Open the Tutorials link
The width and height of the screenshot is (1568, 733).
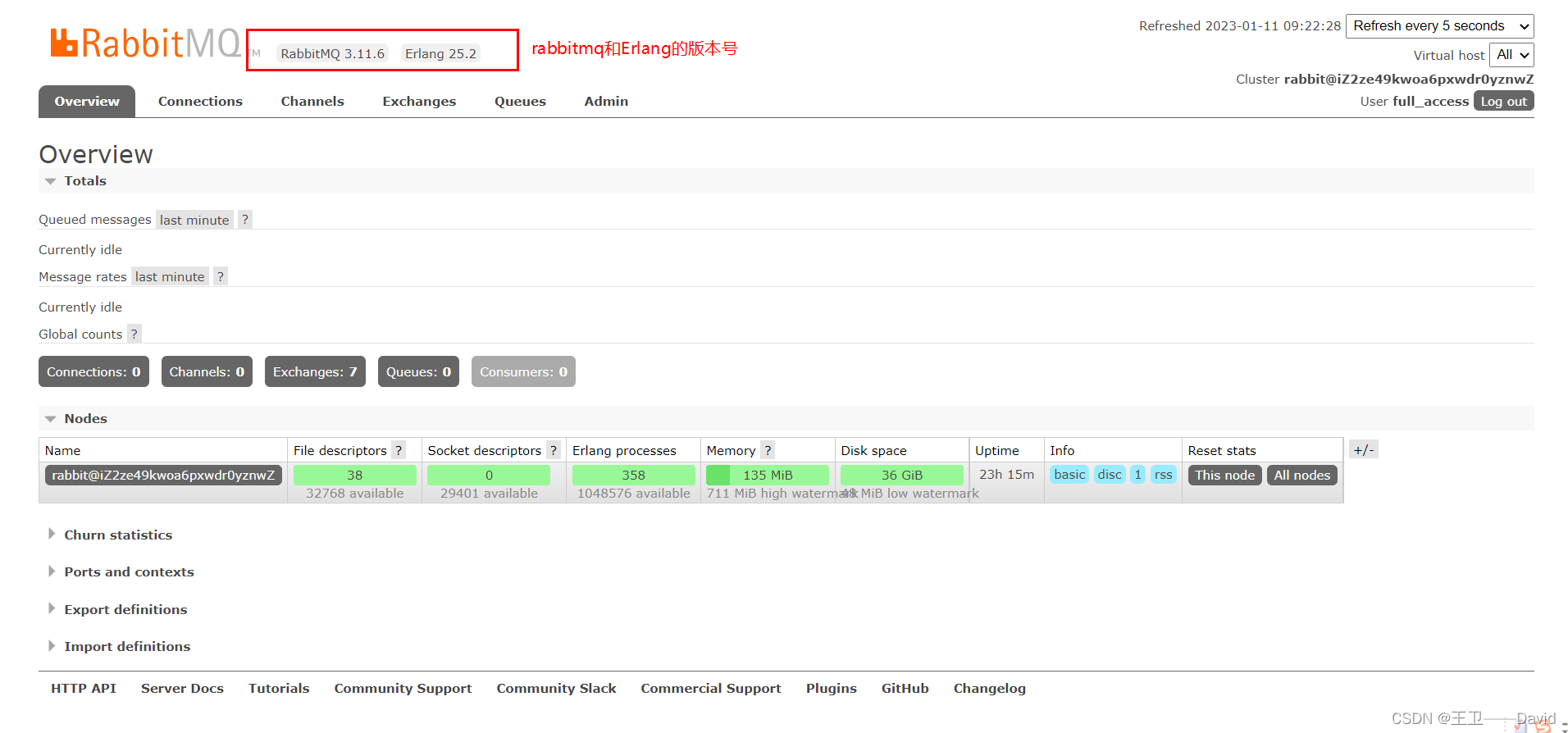point(279,689)
